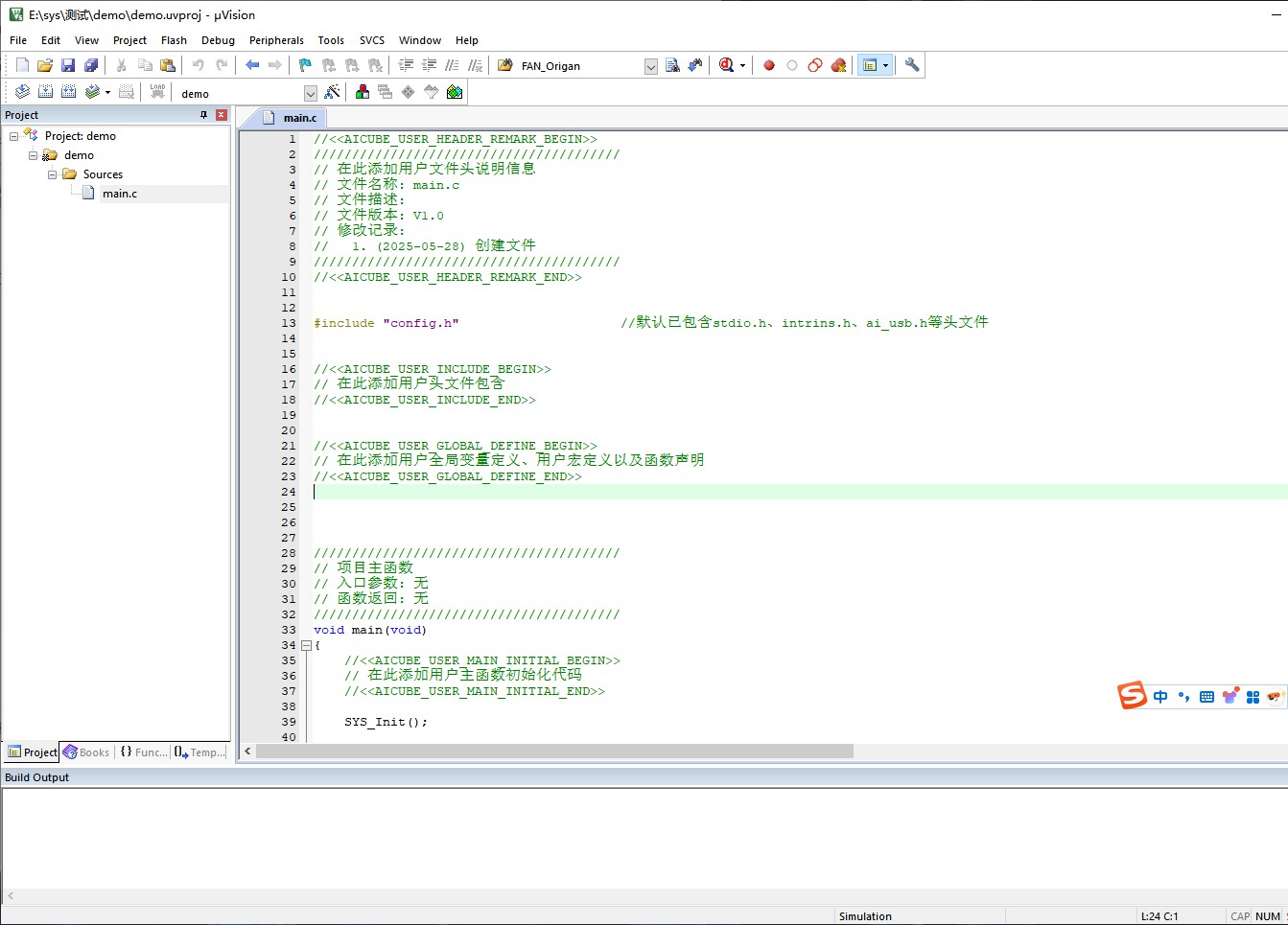Click the Paste toolbar icon

point(168,65)
